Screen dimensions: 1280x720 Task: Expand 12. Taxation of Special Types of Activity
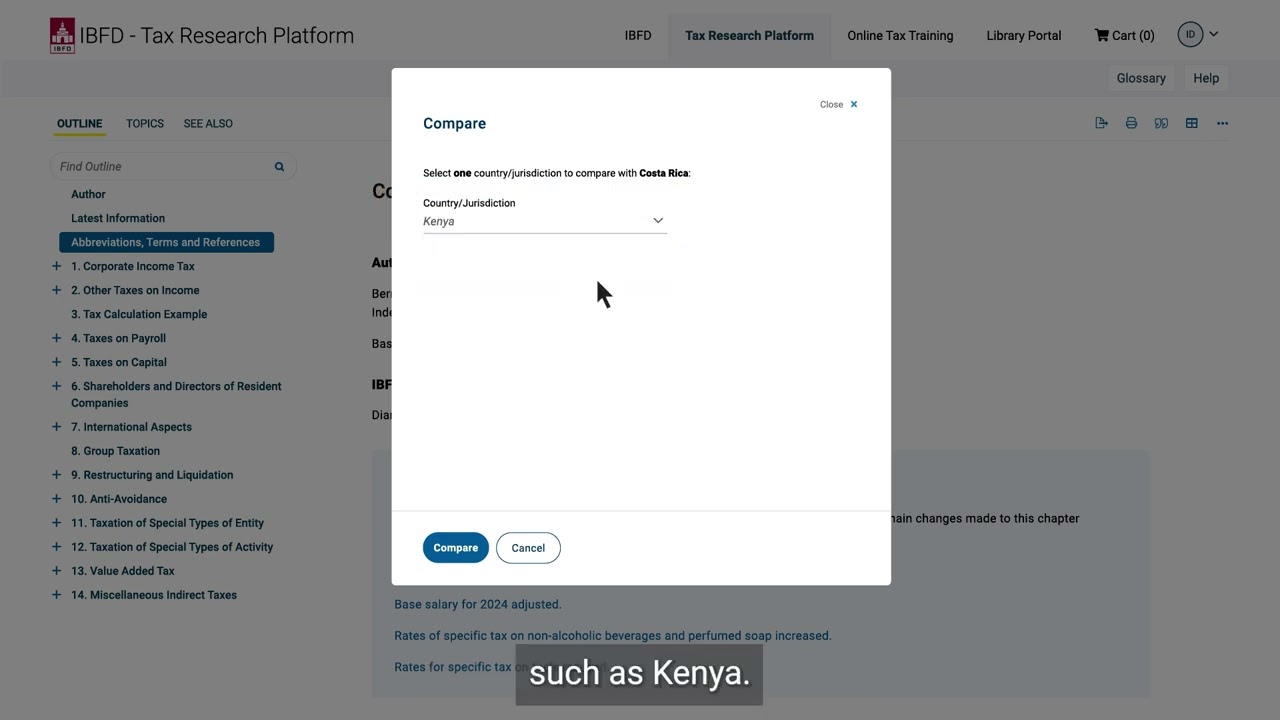[56, 547]
